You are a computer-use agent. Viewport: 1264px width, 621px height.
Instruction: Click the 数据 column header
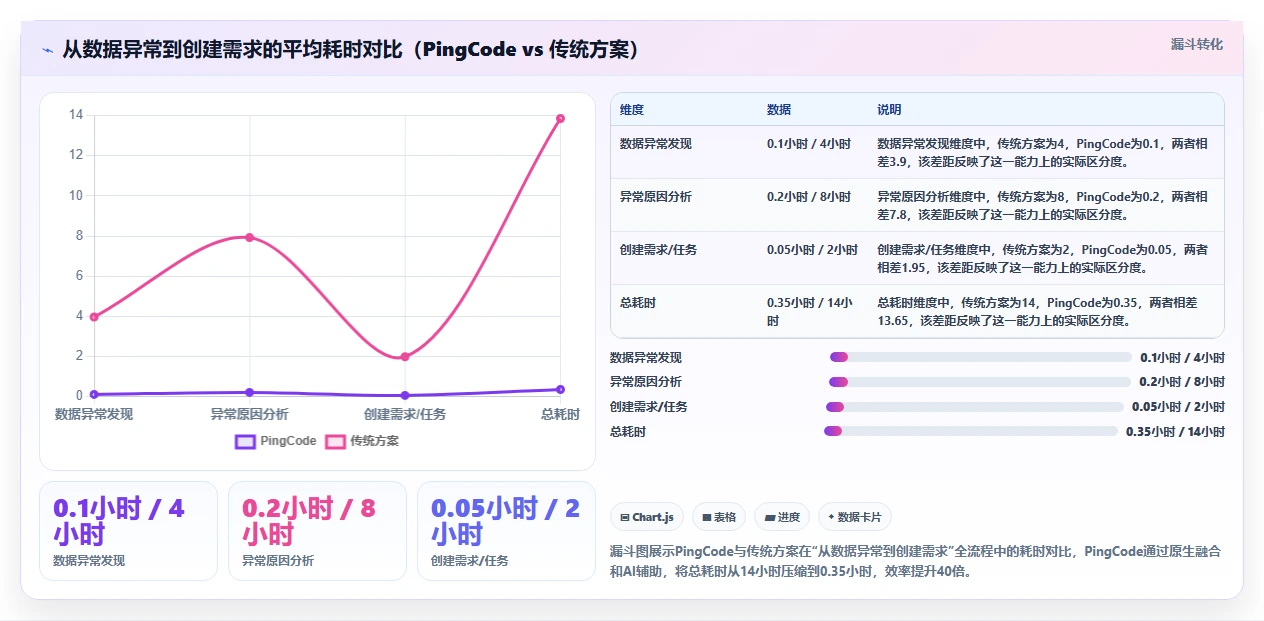coord(779,109)
